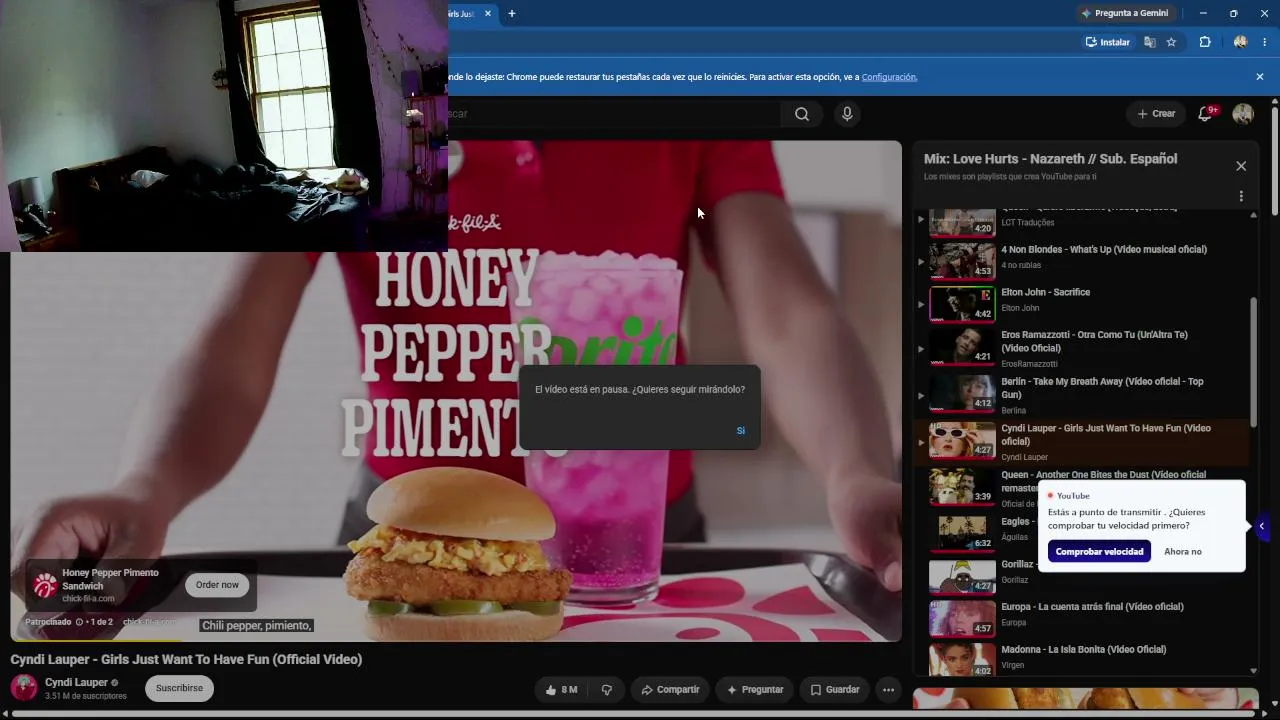Screen dimensions: 1280x720
Task: Click the Gorillaz playlist thumbnail
Action: point(962,576)
